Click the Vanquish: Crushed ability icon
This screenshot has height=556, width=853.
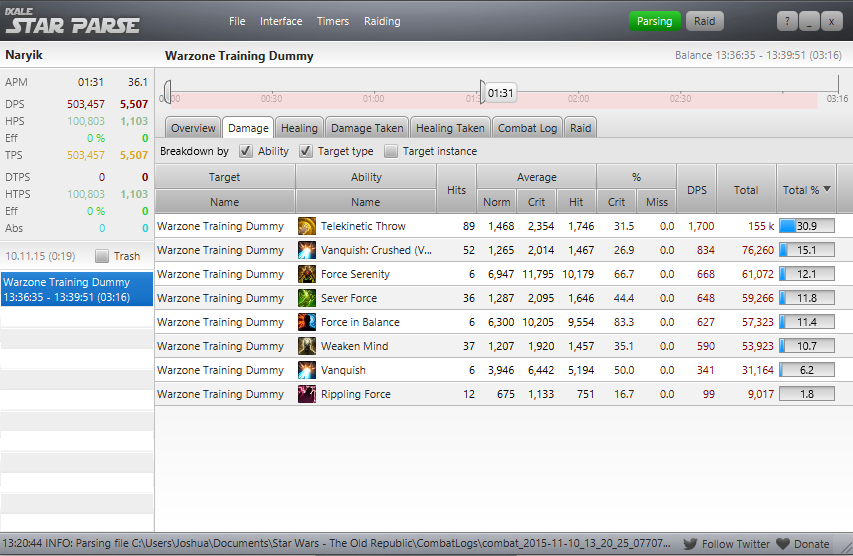(x=307, y=250)
